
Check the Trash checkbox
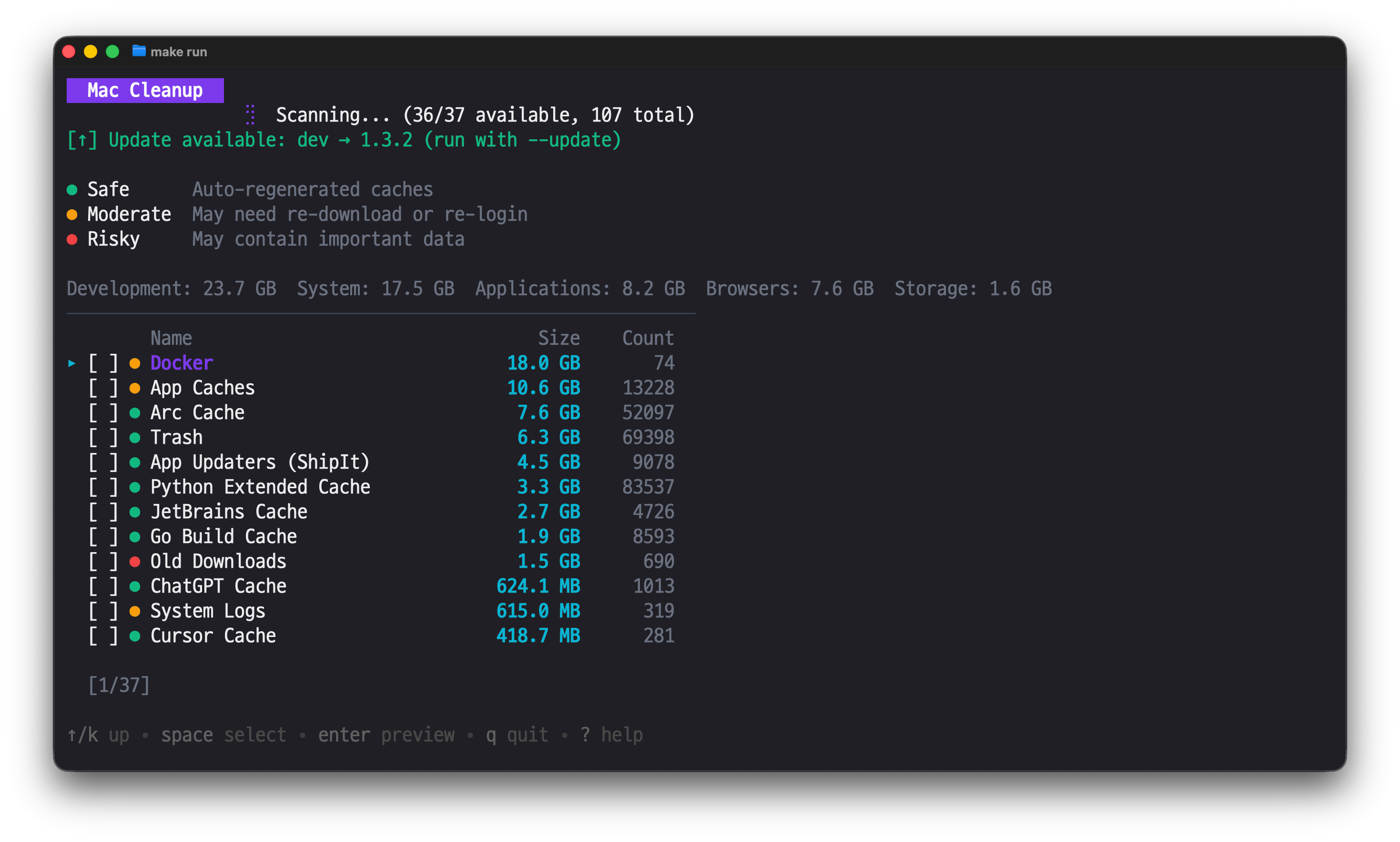tap(103, 438)
